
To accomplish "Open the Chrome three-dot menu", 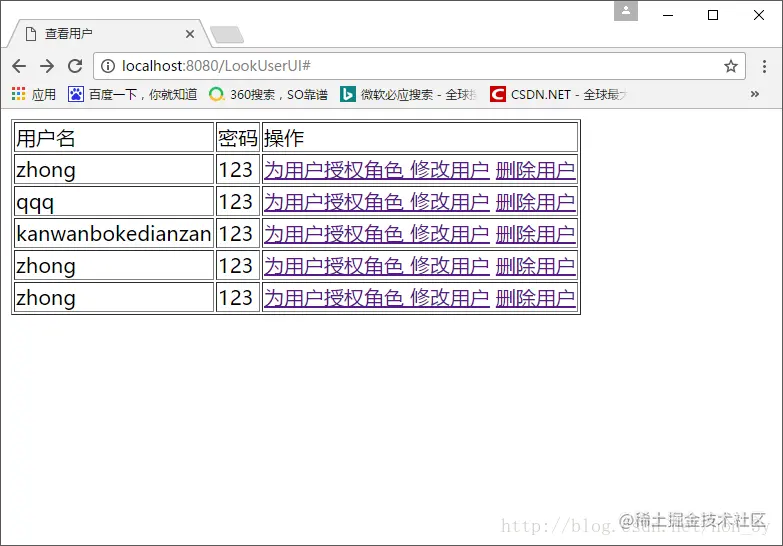I will 764,66.
